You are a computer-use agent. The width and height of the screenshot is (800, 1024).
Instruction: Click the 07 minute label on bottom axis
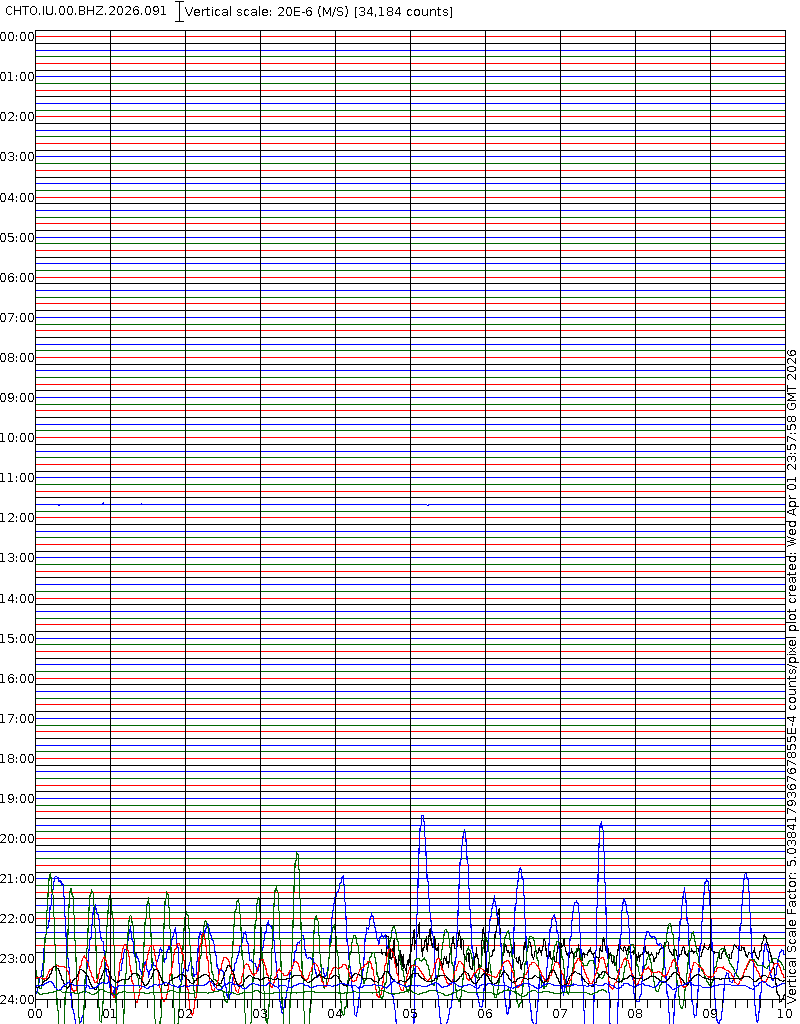click(560, 1014)
